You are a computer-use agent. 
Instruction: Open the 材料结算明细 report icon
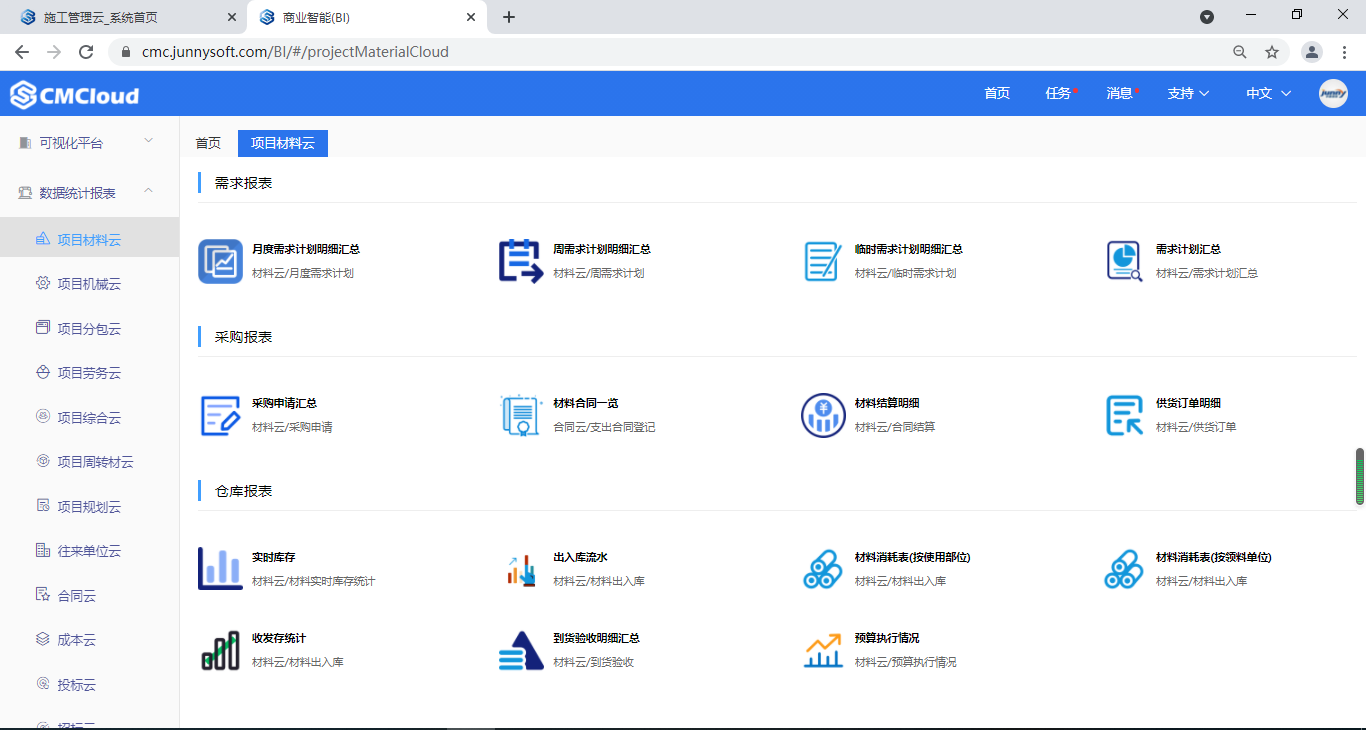tap(823, 415)
